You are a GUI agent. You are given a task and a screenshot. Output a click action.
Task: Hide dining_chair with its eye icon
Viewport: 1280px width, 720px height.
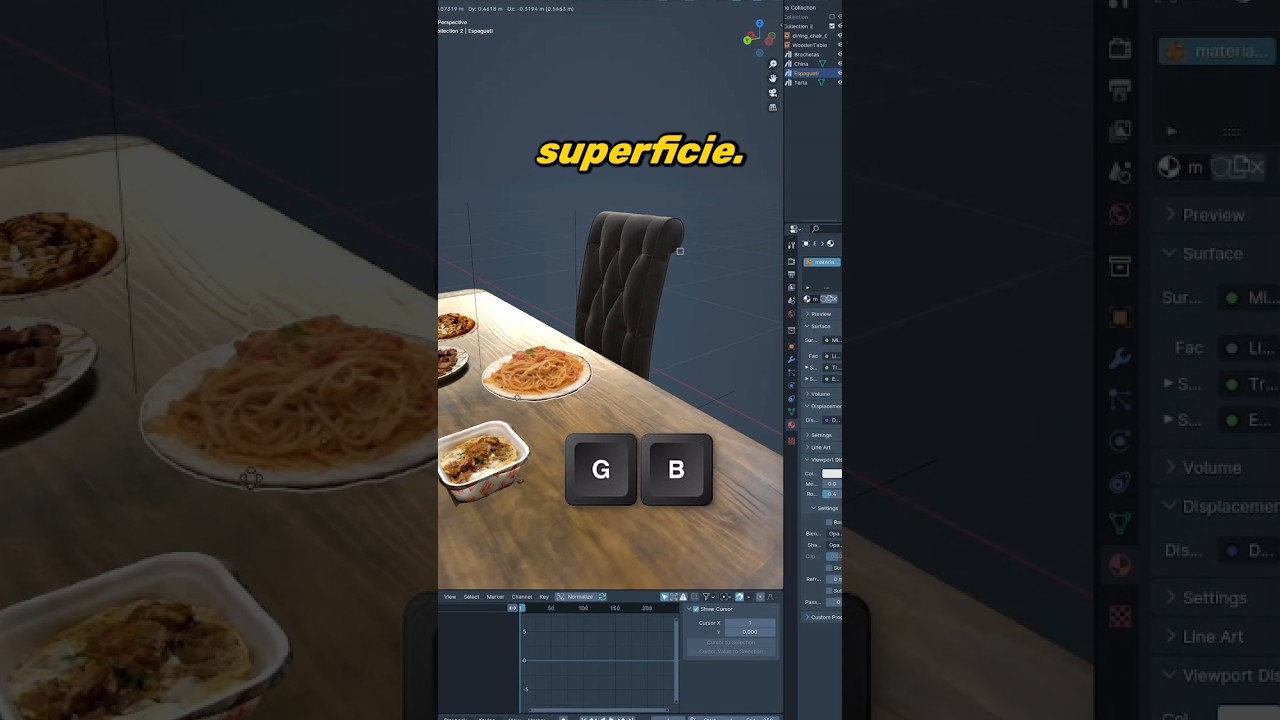840,36
